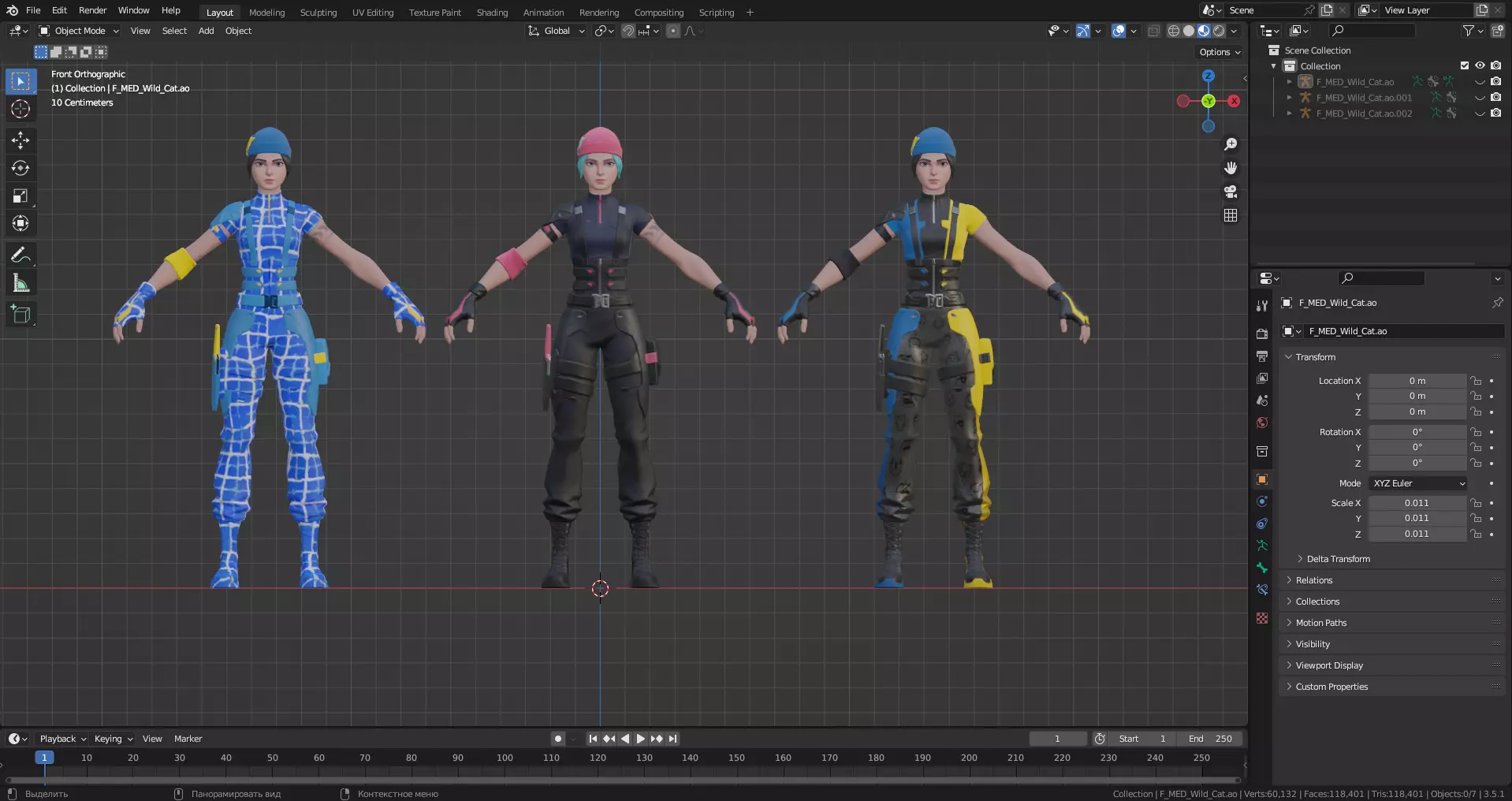Image resolution: width=1512 pixels, height=801 pixels.
Task: Select the 3D Cursor tool
Action: [x=20, y=109]
